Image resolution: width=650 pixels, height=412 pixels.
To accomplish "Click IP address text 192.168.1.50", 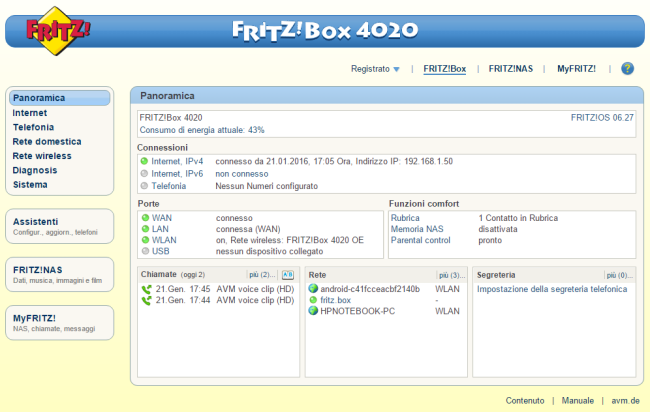I will coord(428,161).
